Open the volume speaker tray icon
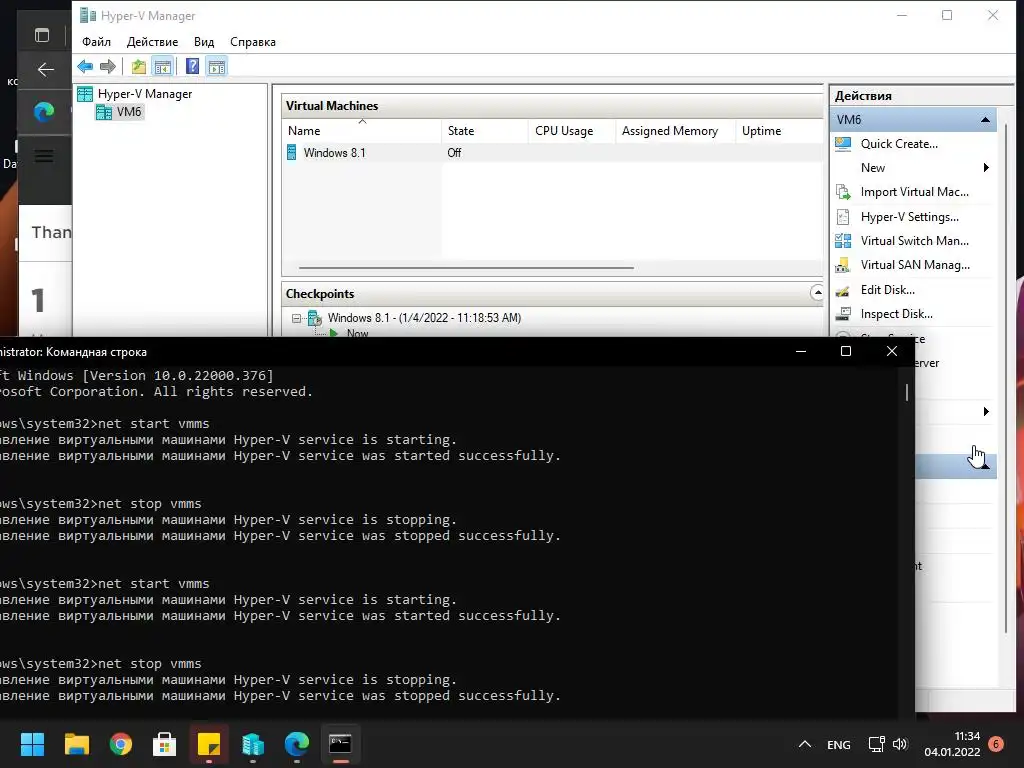 (900, 744)
